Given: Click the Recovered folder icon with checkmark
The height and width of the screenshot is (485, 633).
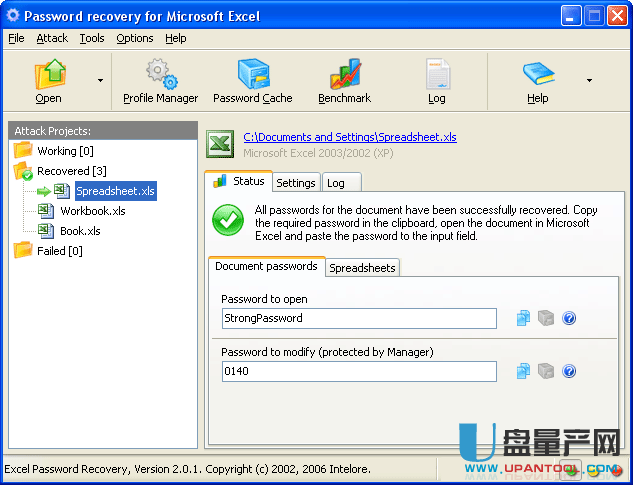Looking at the screenshot, I should [x=23, y=171].
